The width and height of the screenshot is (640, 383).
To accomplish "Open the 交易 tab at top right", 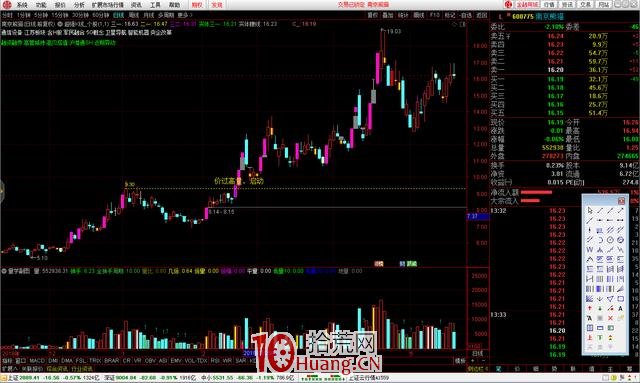I will coord(586,4).
